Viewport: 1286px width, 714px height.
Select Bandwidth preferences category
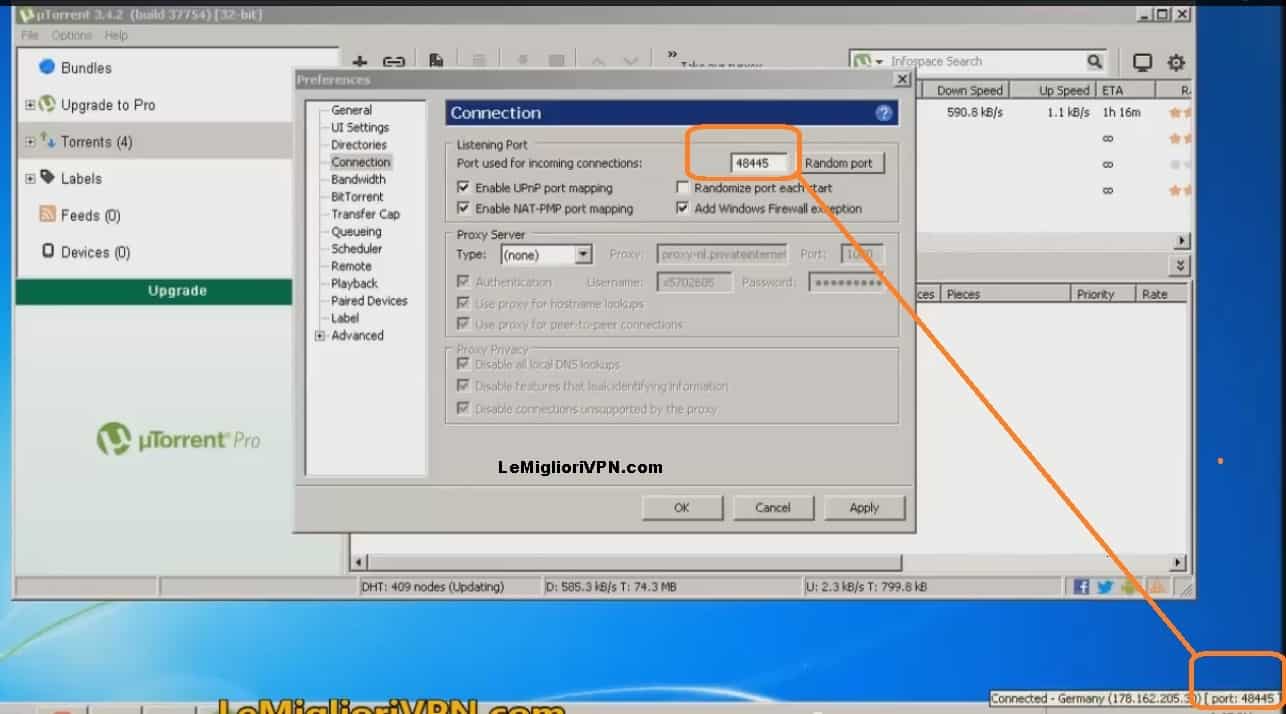(358, 179)
